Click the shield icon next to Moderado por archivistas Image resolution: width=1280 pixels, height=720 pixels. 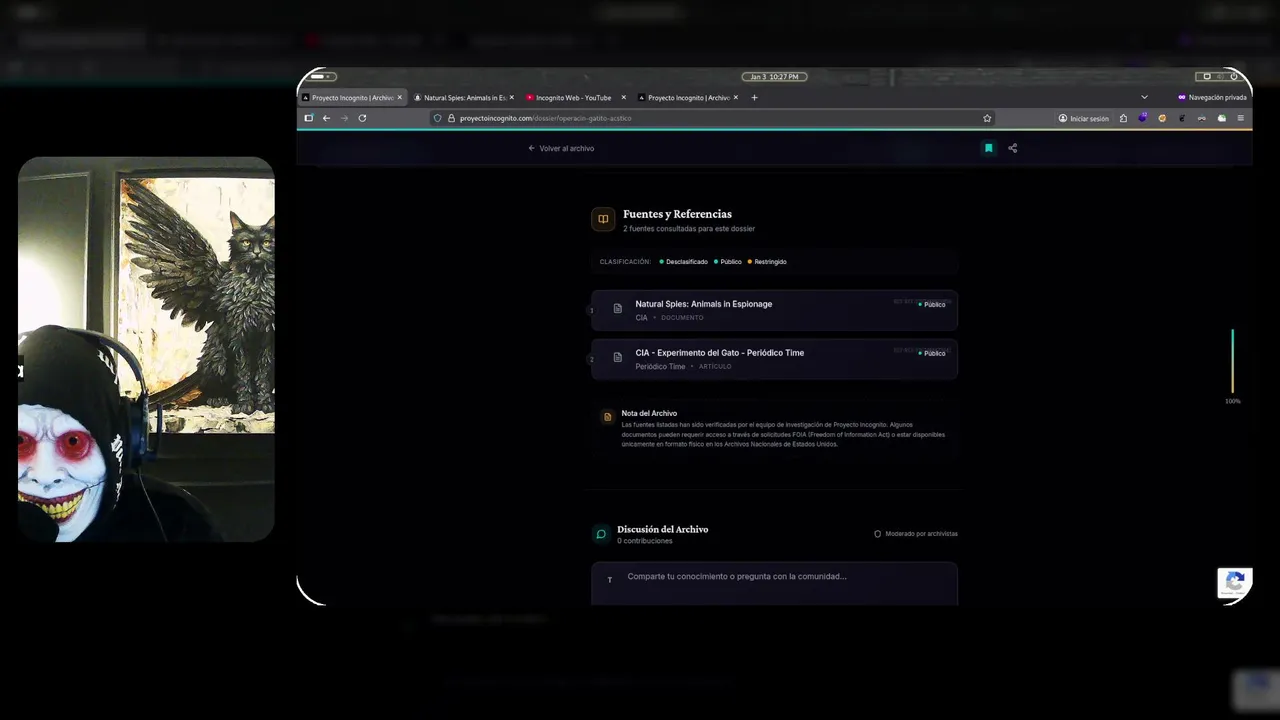[x=878, y=534]
